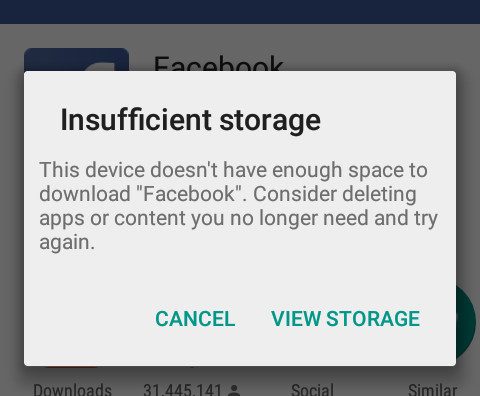Click the word "again." in the dialog
Image resolution: width=480 pixels, height=396 pixels.
point(67,242)
